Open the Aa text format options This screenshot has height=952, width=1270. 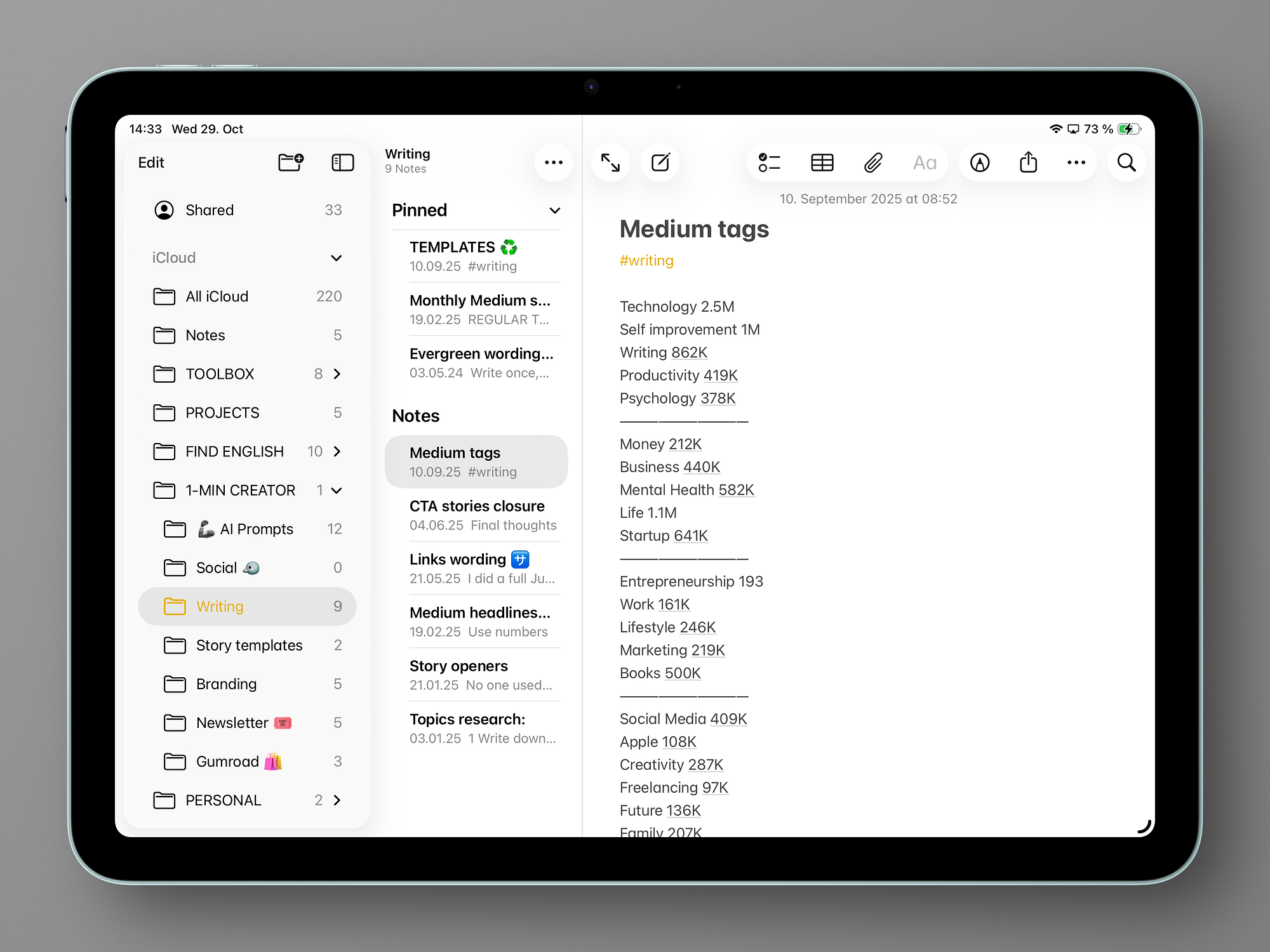click(924, 163)
